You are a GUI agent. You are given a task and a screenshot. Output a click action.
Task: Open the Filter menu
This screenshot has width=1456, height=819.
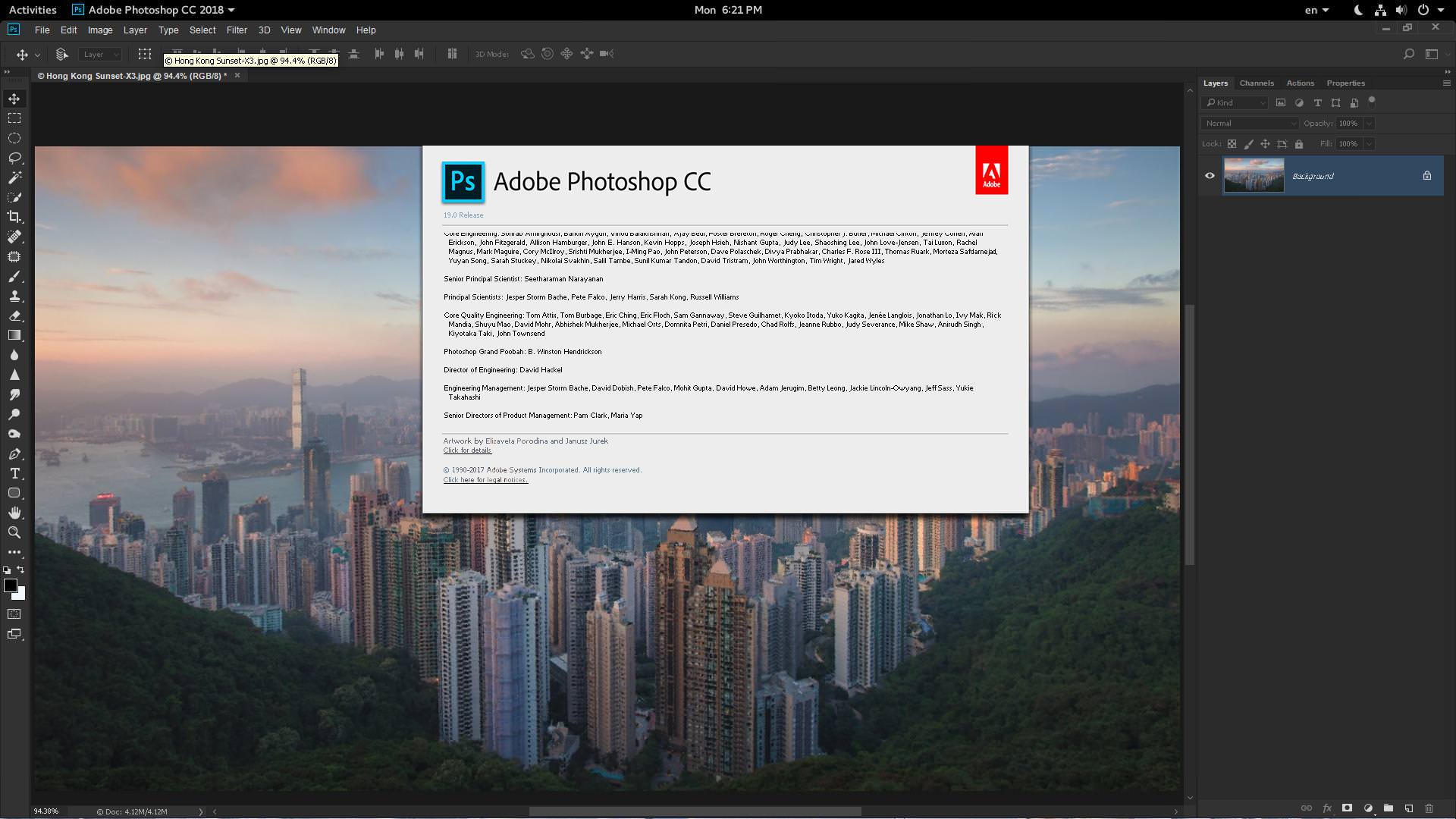click(237, 30)
